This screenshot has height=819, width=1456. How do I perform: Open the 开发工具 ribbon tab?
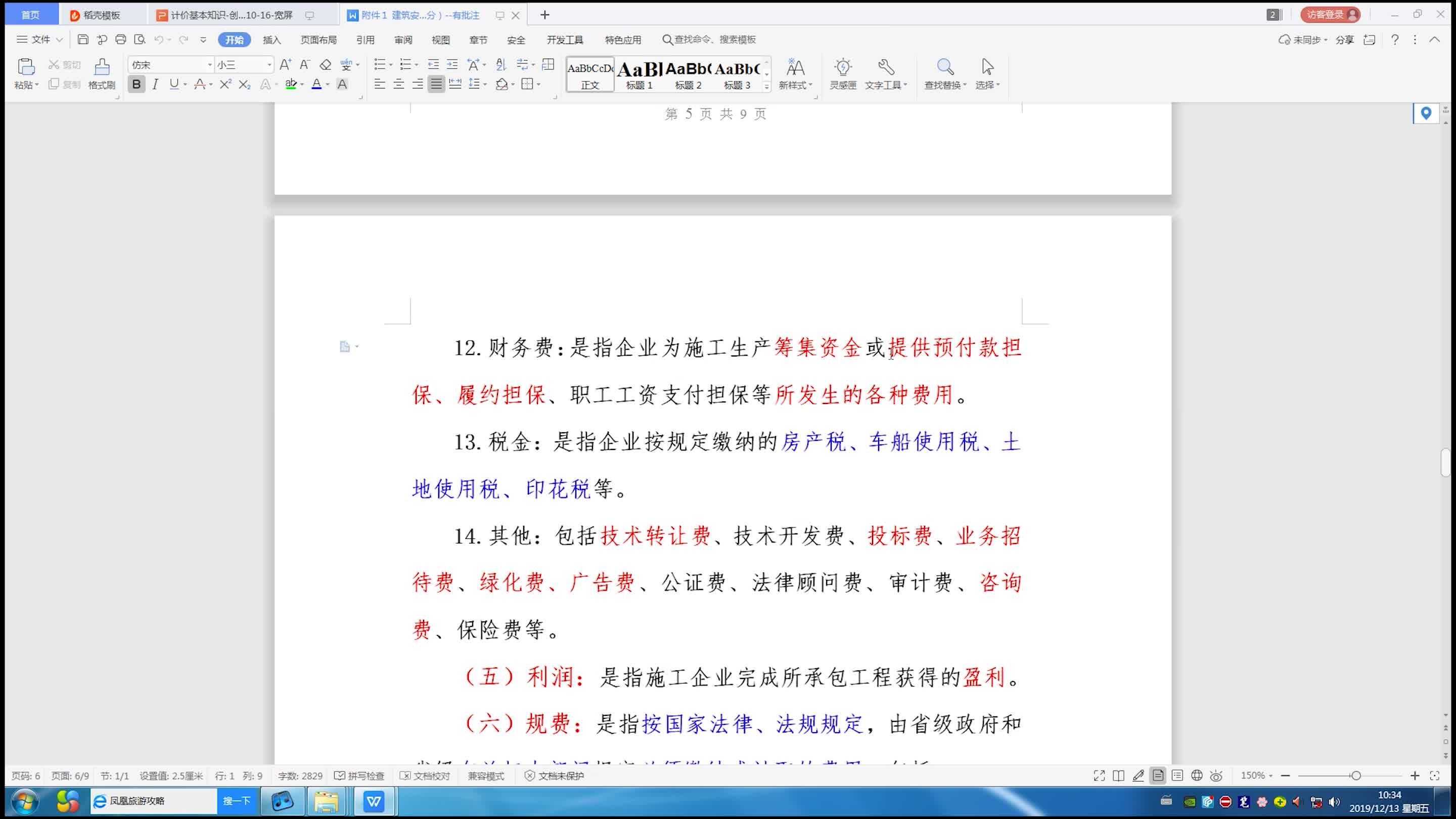[x=565, y=39]
